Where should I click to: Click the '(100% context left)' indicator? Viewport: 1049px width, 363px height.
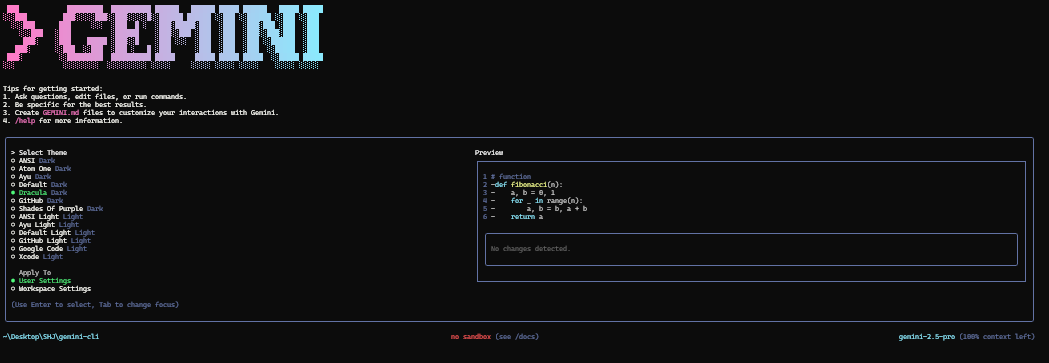point(997,336)
